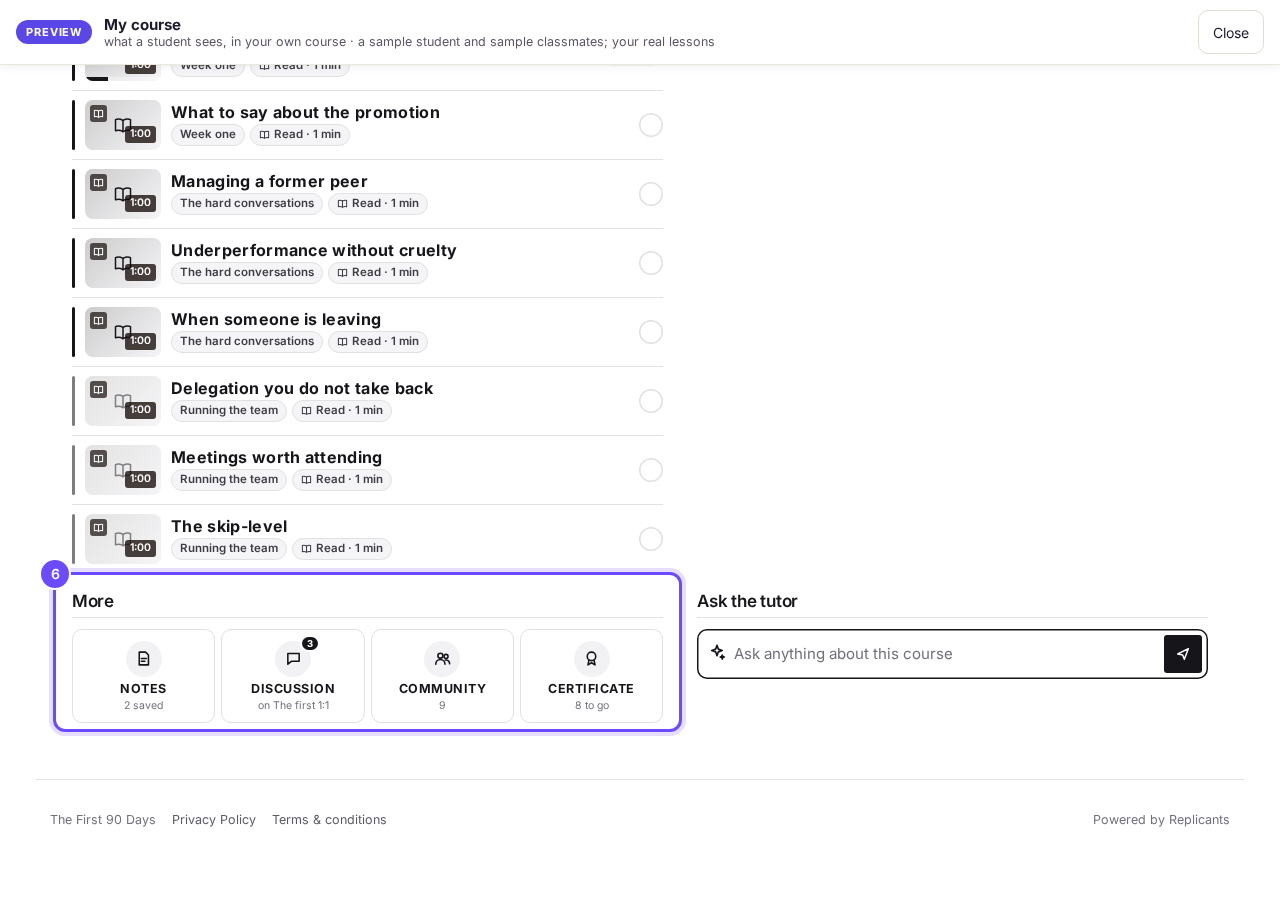
Task: Open the Terms & conditions link
Action: pos(329,820)
